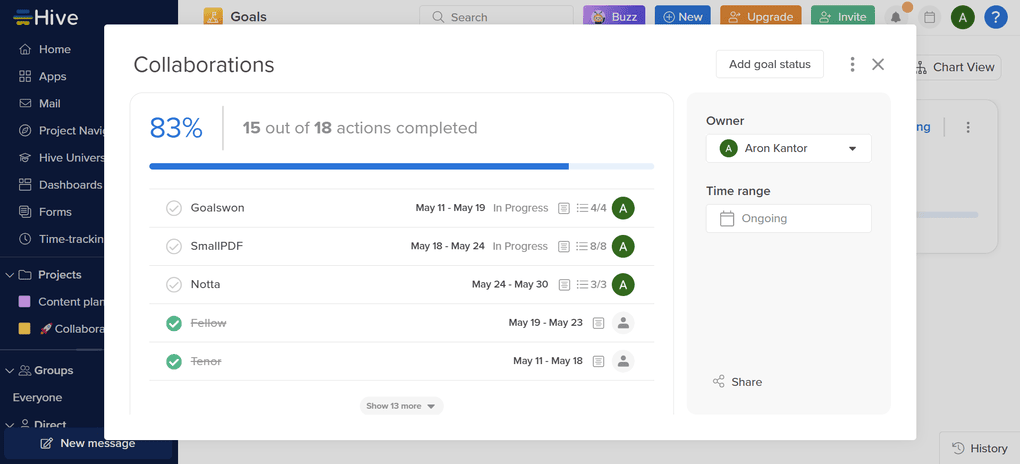Viewport: 1020px width, 464px height.
Task: Click the assignee avatar on Notta row
Action: (x=623, y=285)
